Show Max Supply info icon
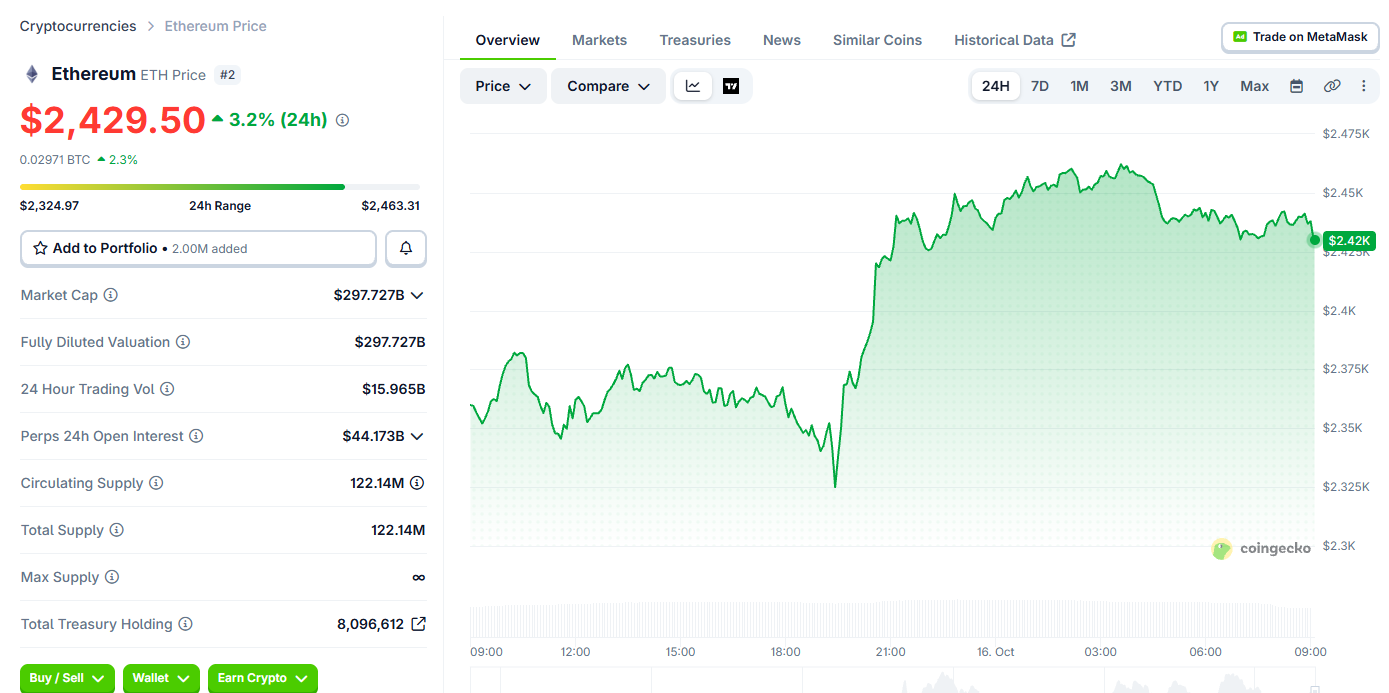 point(112,577)
